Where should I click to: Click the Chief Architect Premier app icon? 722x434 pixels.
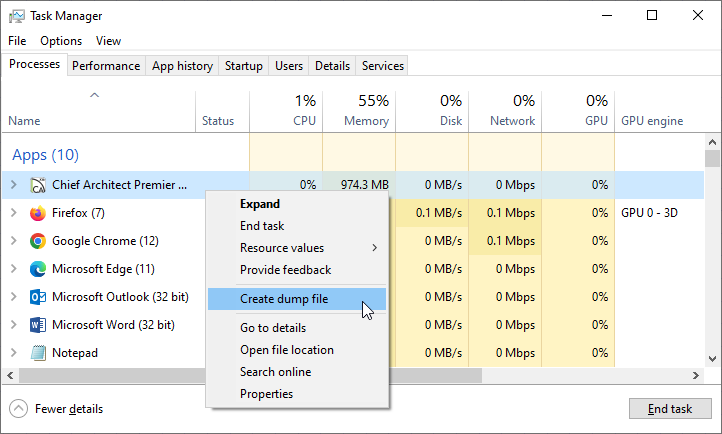(x=38, y=185)
